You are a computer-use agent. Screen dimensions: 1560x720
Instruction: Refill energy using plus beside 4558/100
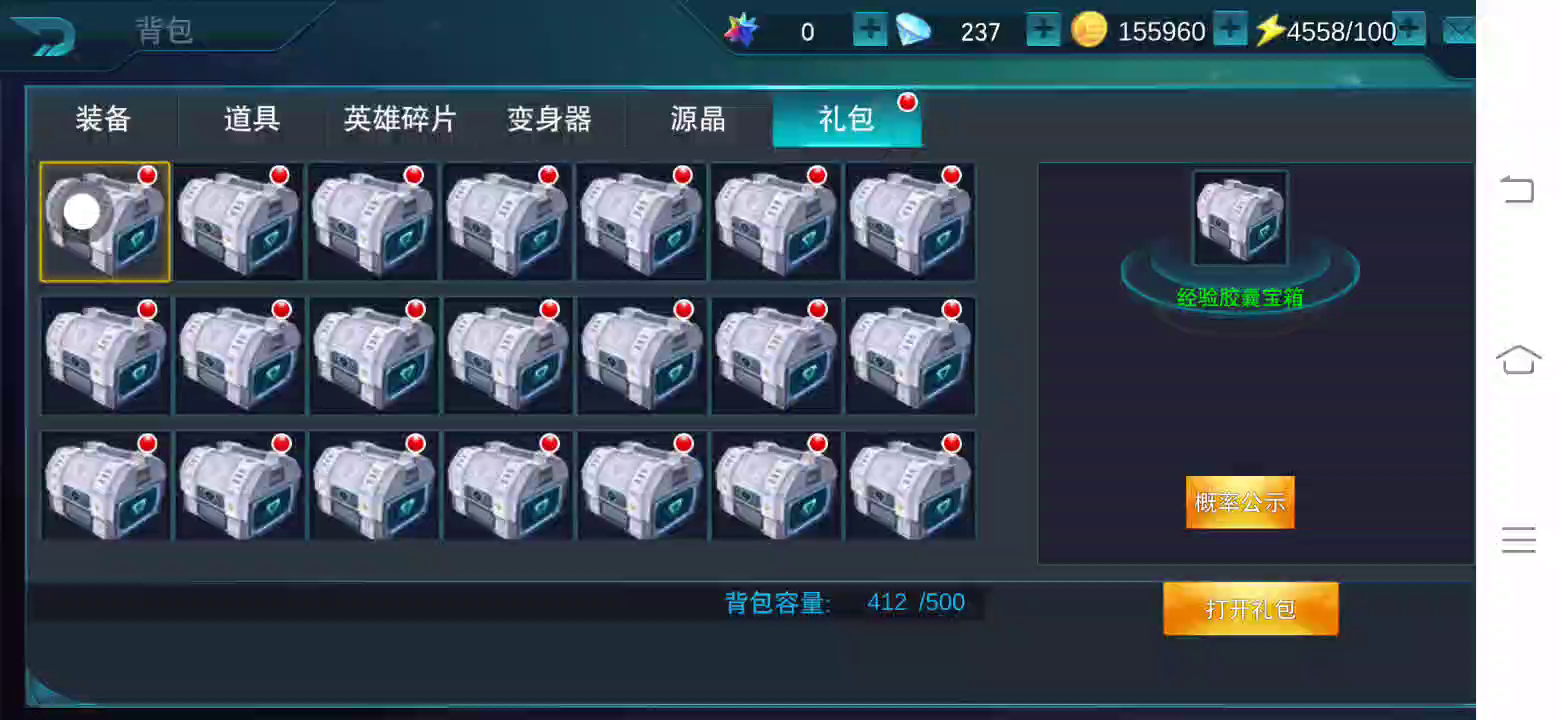(x=1408, y=30)
